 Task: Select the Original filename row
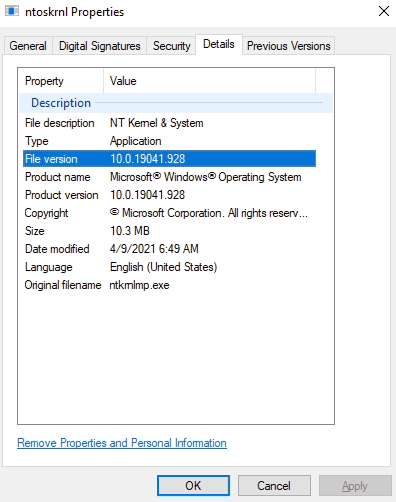(x=169, y=285)
